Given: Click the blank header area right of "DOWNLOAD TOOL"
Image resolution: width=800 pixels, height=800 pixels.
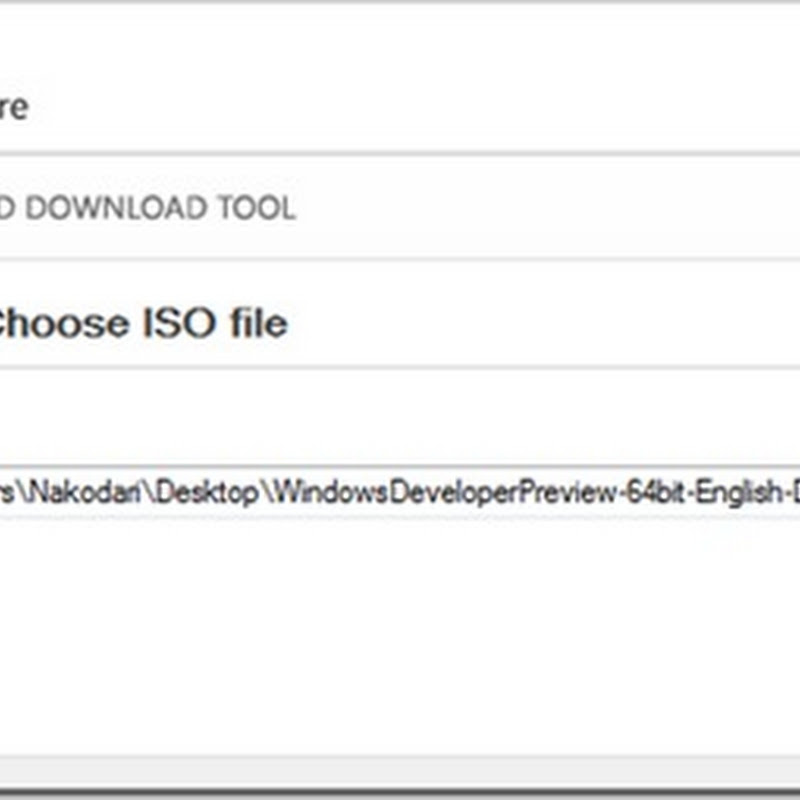Looking at the screenshot, I should pyautogui.click(x=550, y=208).
